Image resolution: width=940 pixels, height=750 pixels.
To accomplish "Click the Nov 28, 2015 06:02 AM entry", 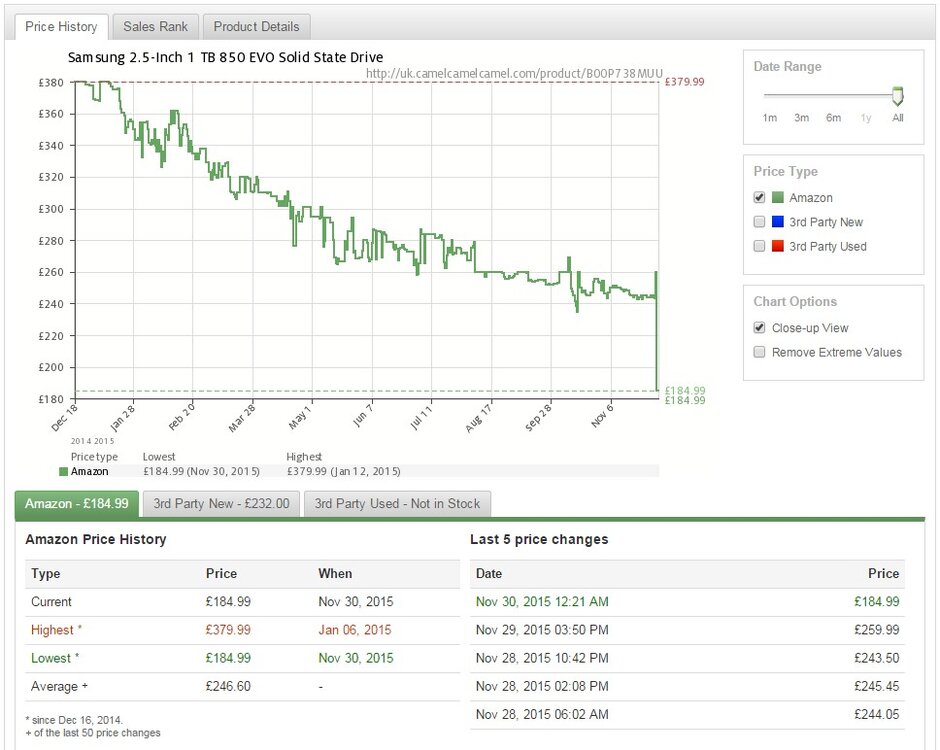I will pyautogui.click(x=542, y=715).
